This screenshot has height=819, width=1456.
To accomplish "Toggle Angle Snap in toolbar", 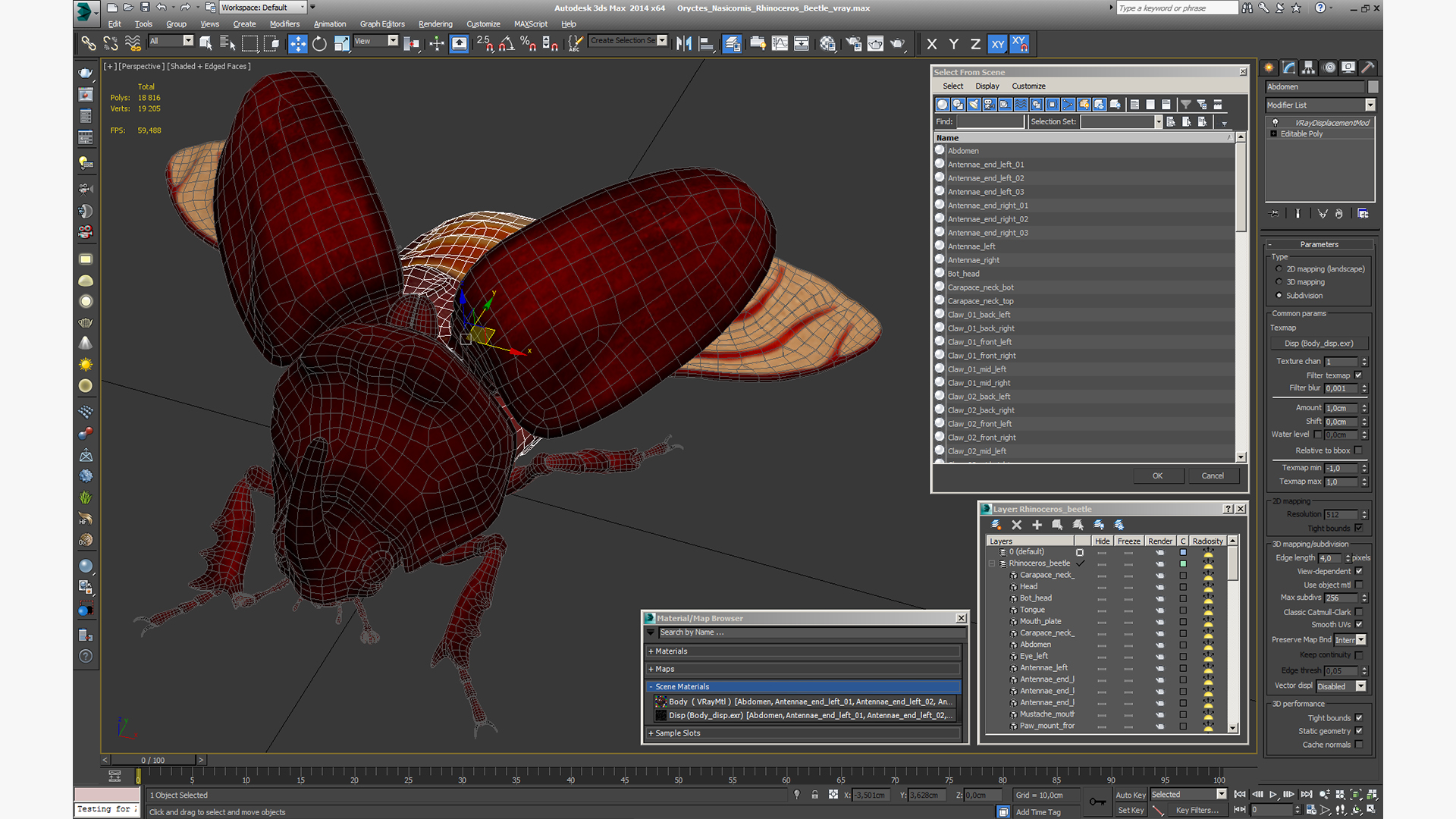I will click(506, 44).
